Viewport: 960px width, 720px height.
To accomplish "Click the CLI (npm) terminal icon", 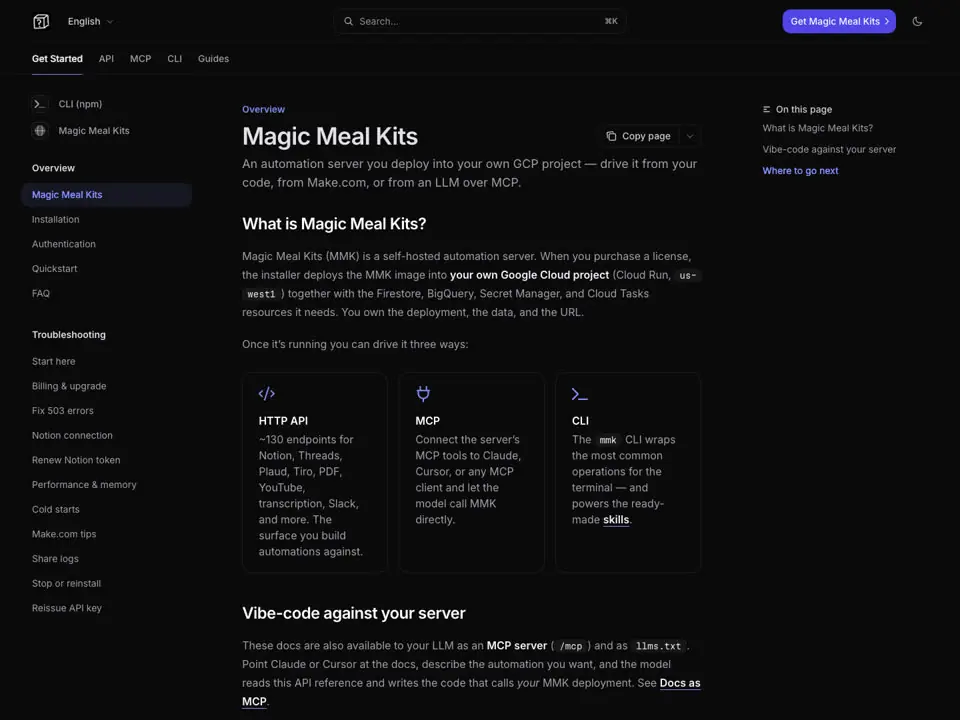I will (40, 104).
